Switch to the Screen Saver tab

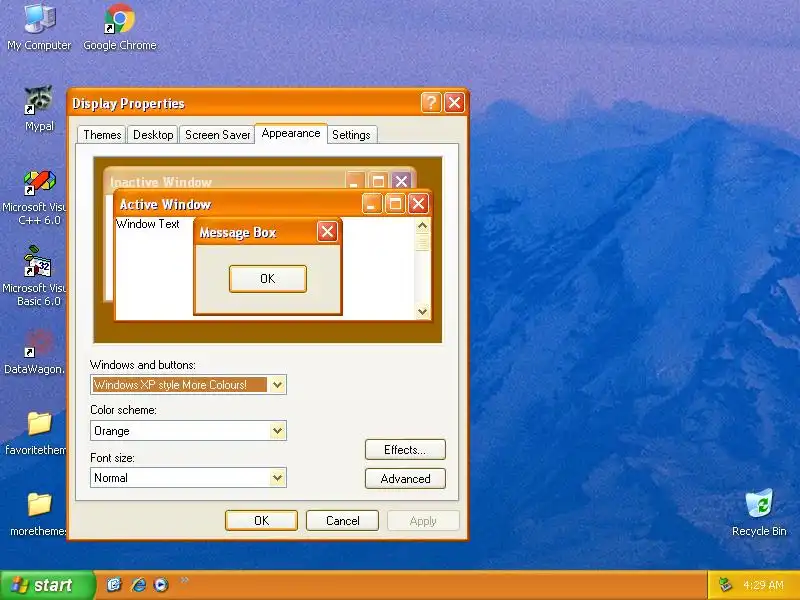point(217,135)
